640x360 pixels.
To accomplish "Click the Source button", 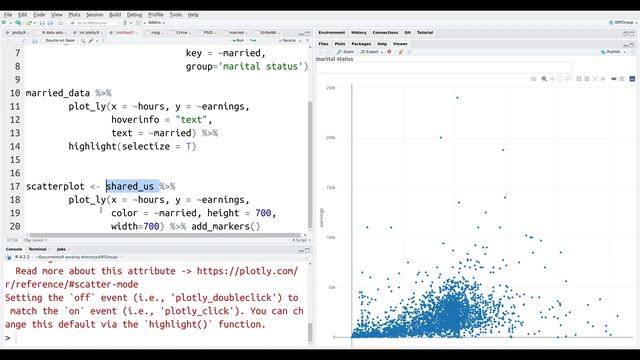I will (287, 41).
